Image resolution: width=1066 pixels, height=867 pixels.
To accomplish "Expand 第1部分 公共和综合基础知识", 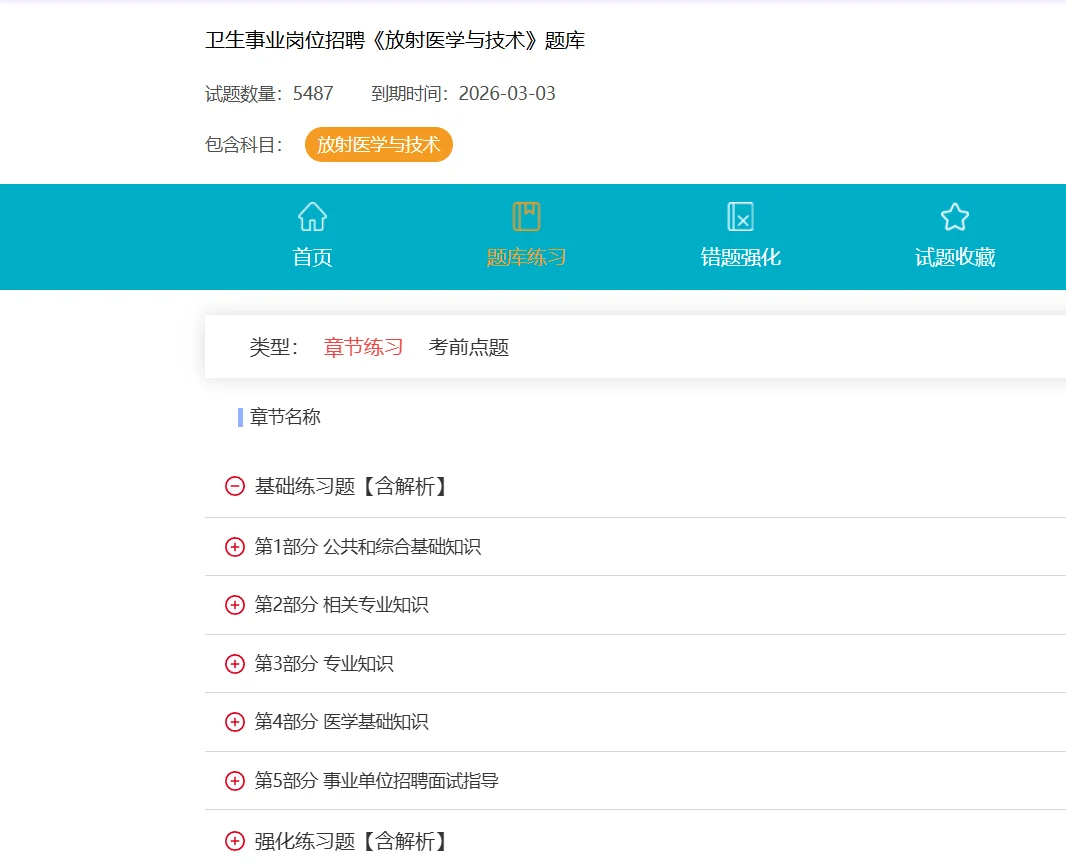I will [x=233, y=546].
